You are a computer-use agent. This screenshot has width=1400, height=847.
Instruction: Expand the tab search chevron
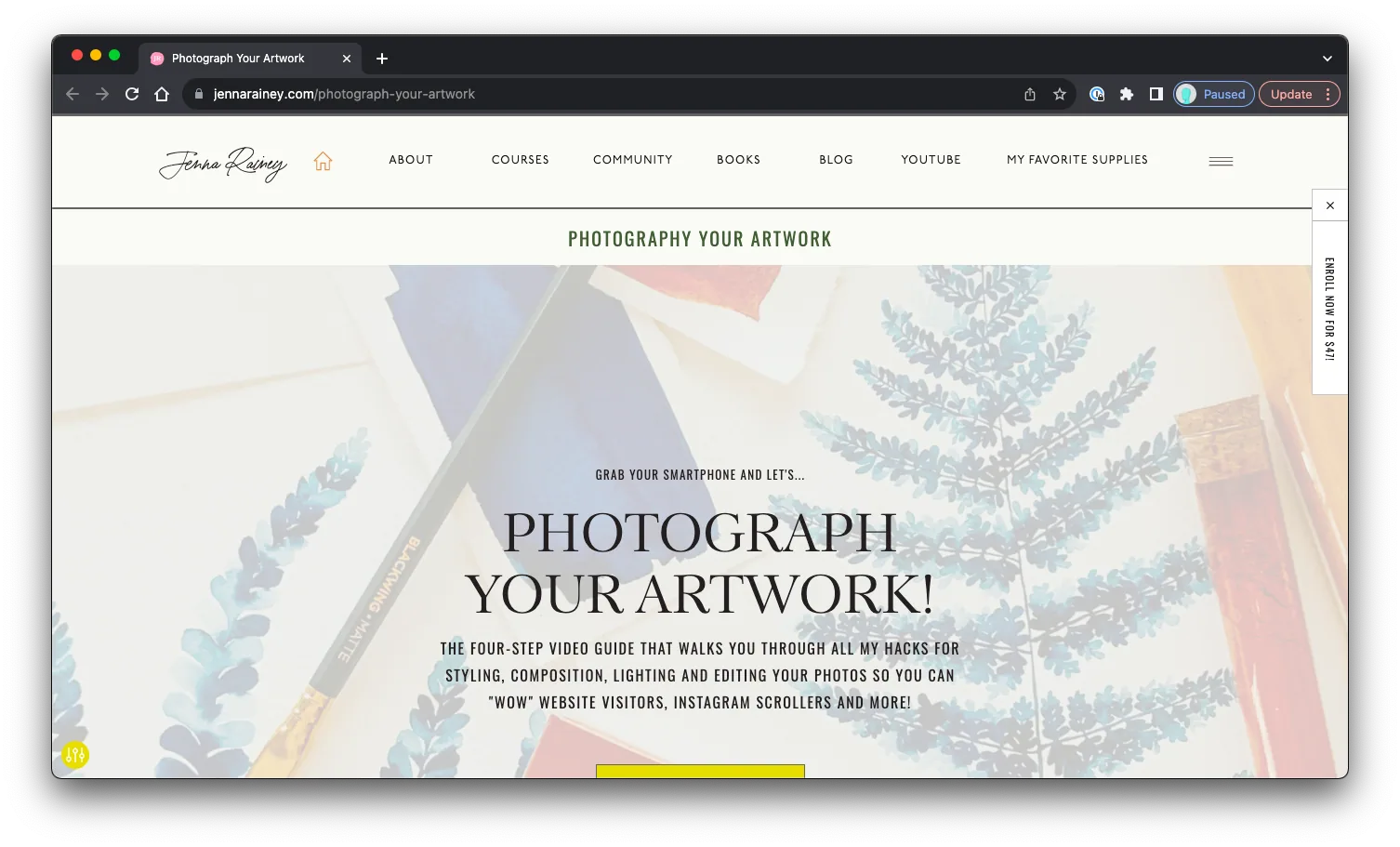[1327, 59]
